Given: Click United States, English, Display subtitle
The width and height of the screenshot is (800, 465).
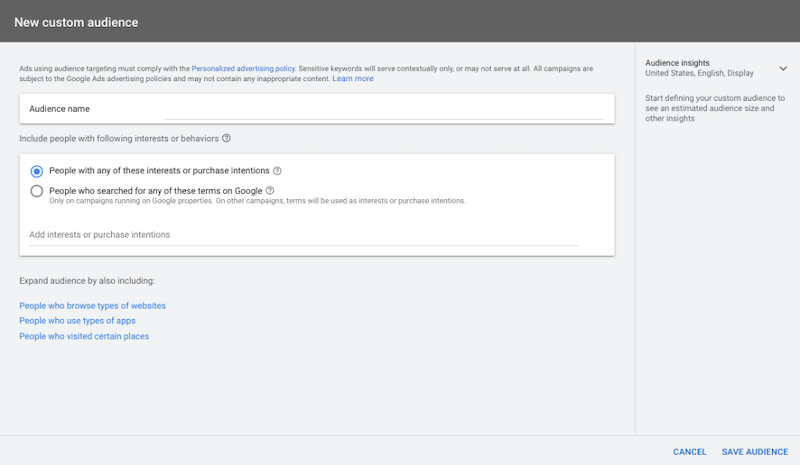Looking at the screenshot, I should (700, 73).
